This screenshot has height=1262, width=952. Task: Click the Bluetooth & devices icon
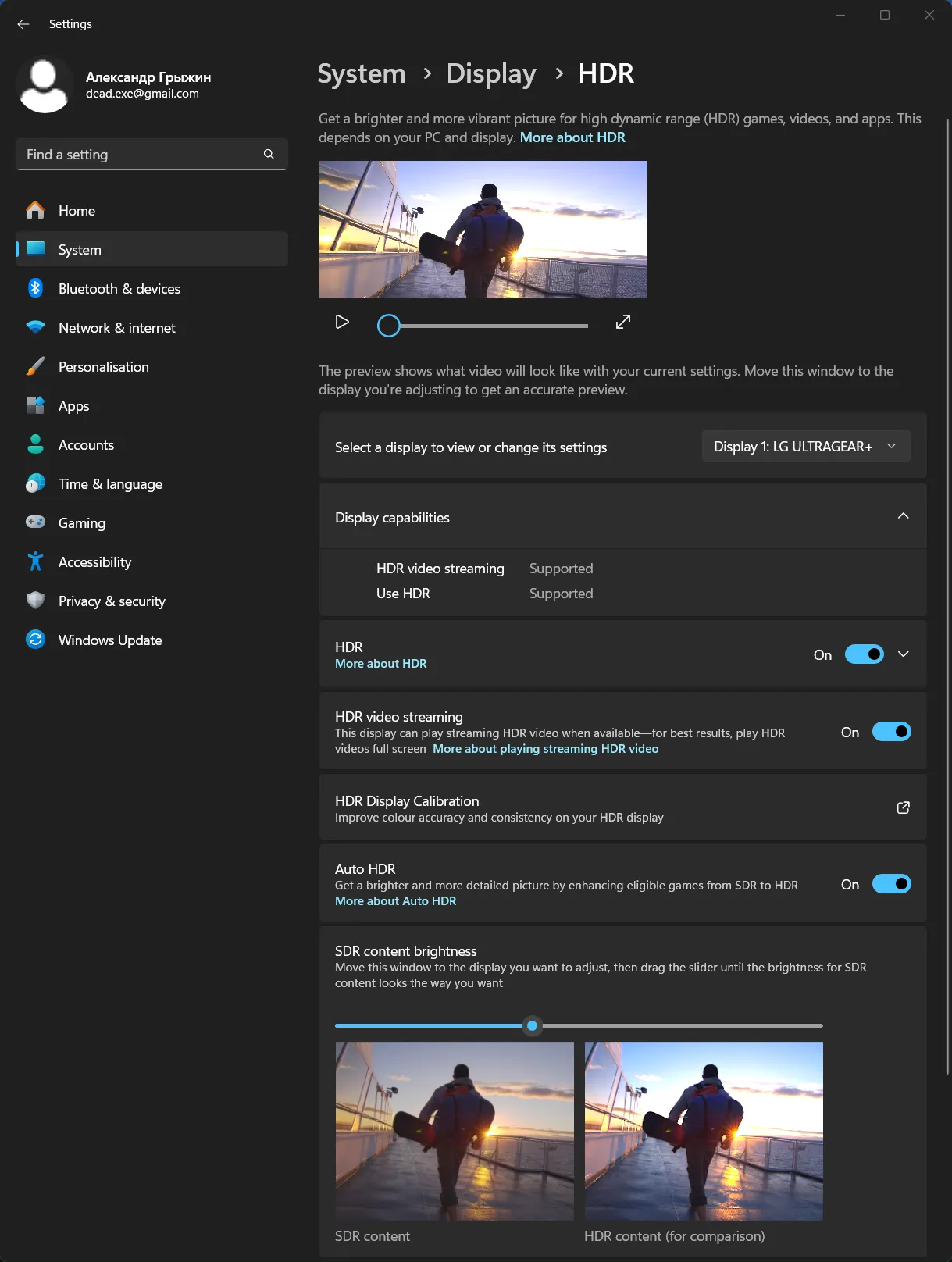click(x=35, y=288)
